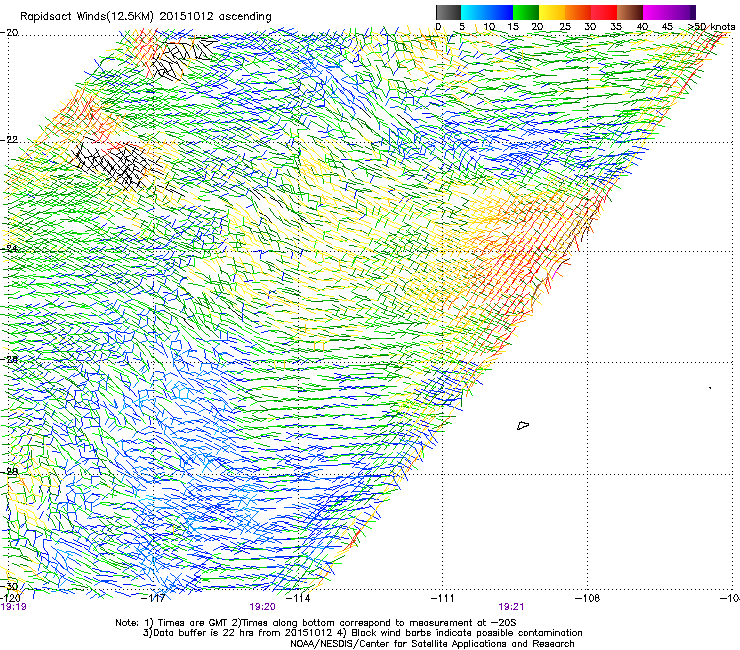Click the '-114' longitude axis label
The height and width of the screenshot is (650, 740).
298,598
